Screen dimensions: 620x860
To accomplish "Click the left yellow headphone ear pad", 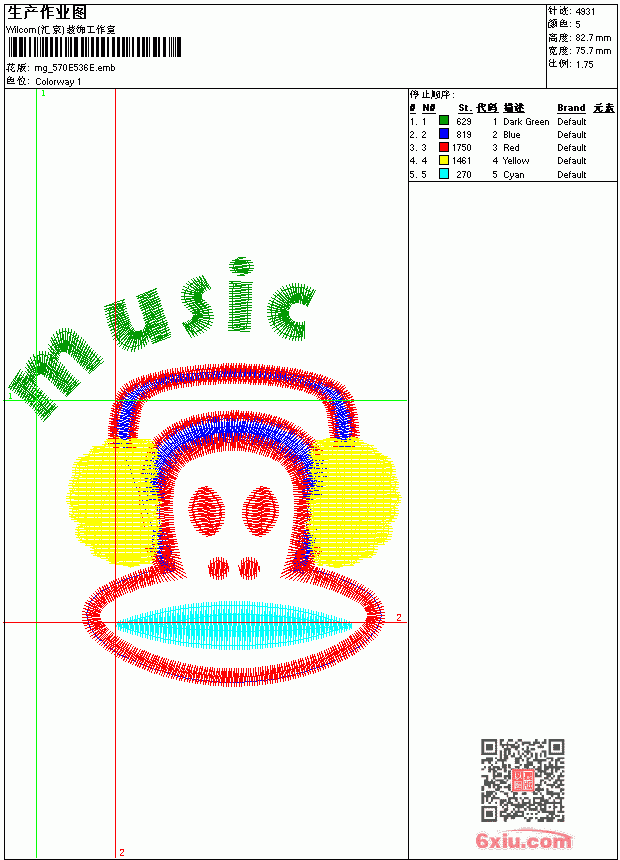I will pos(110,502).
